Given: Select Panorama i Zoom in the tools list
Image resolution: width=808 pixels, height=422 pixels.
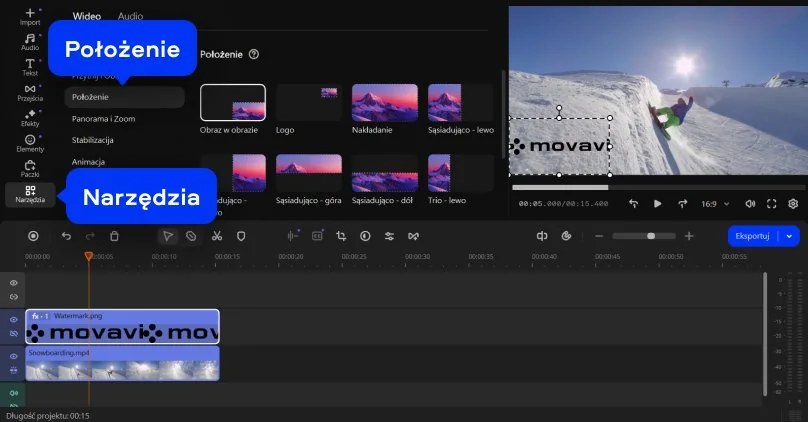Looking at the screenshot, I should tap(103, 119).
